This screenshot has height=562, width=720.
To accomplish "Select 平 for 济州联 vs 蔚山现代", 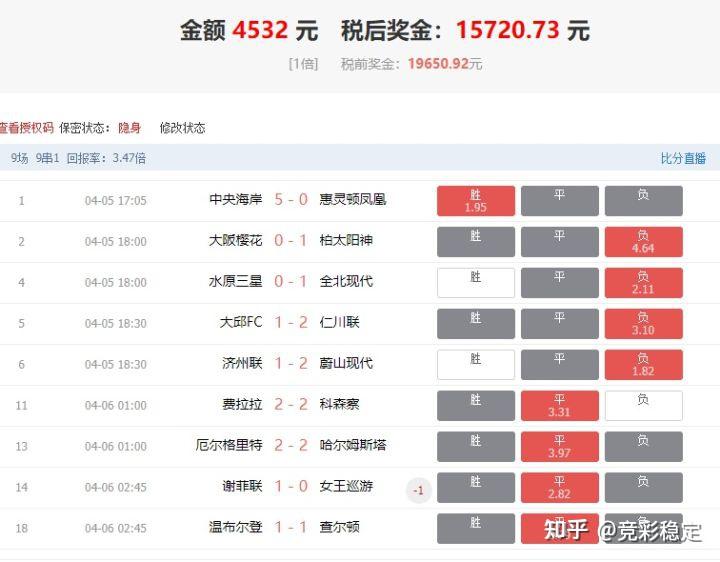I will tap(560, 365).
